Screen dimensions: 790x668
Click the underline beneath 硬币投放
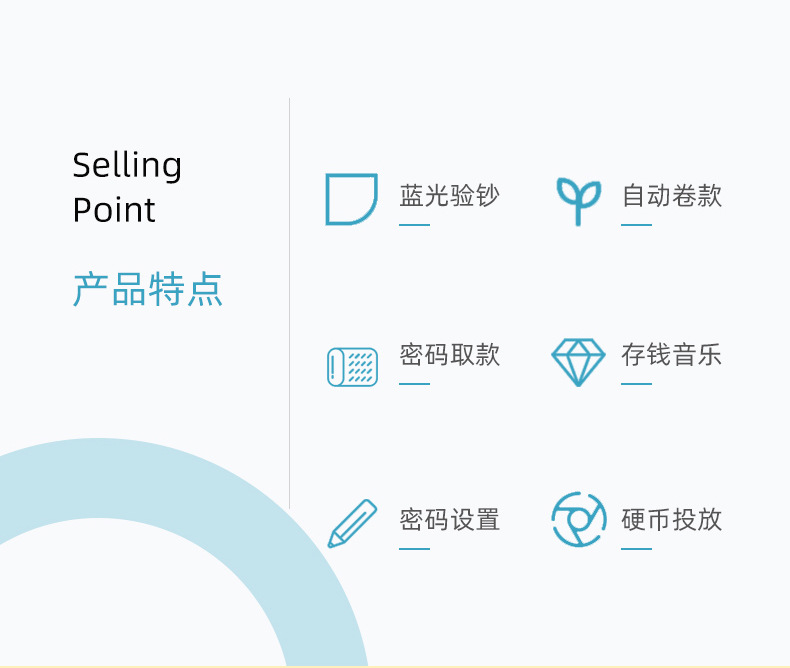point(636,549)
